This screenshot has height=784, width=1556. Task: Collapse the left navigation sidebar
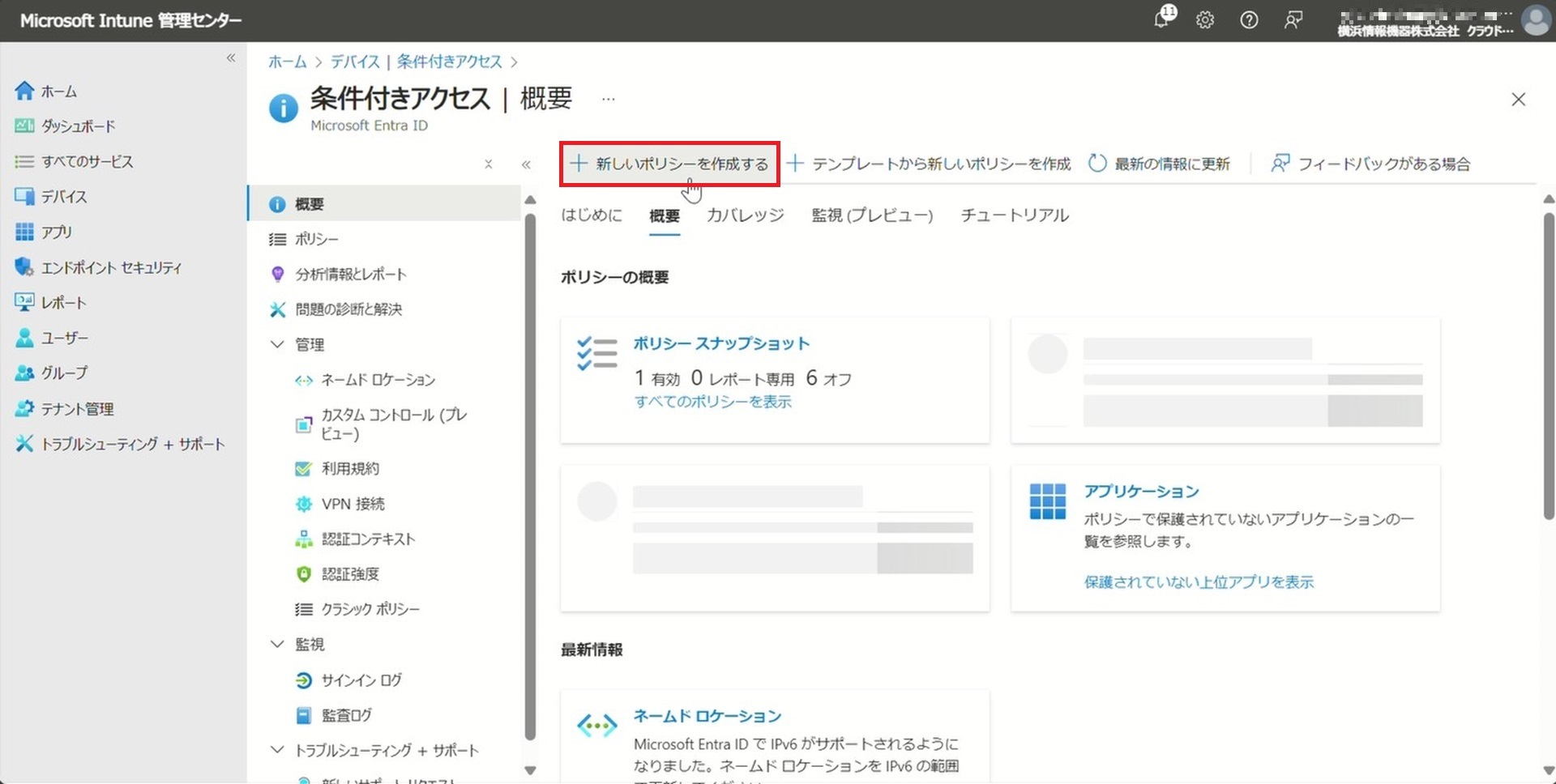click(231, 58)
